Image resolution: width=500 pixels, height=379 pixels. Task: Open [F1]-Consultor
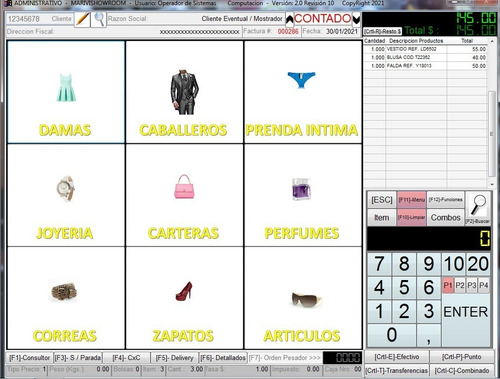pos(29,358)
